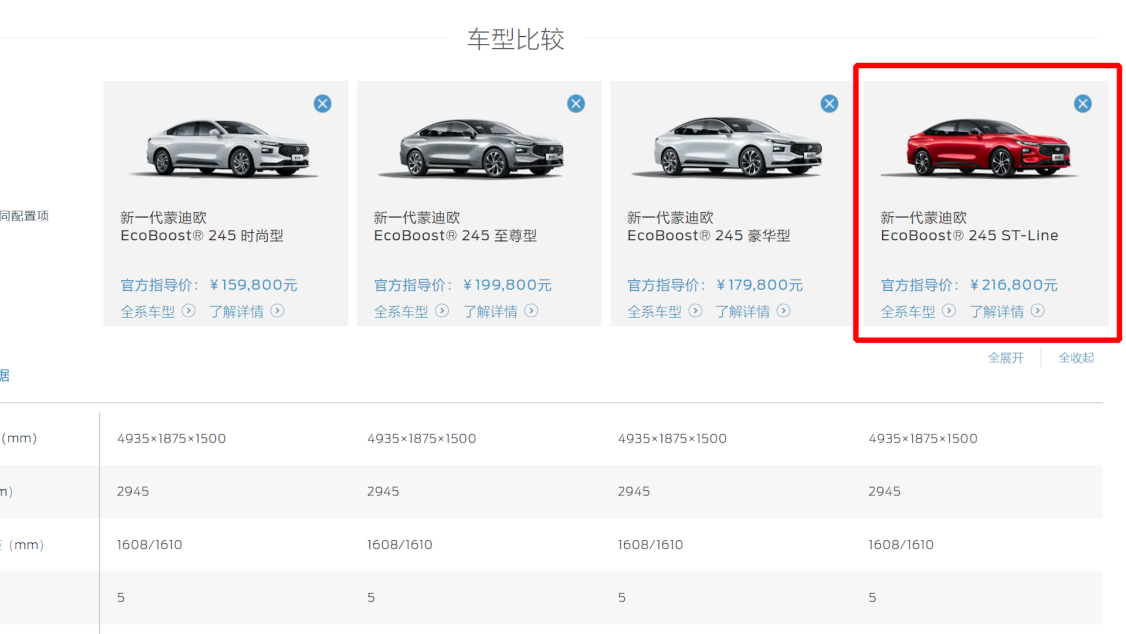Click the ST-Line wheelbase value 2945
1126x634 pixels.
pyautogui.click(x=884, y=492)
